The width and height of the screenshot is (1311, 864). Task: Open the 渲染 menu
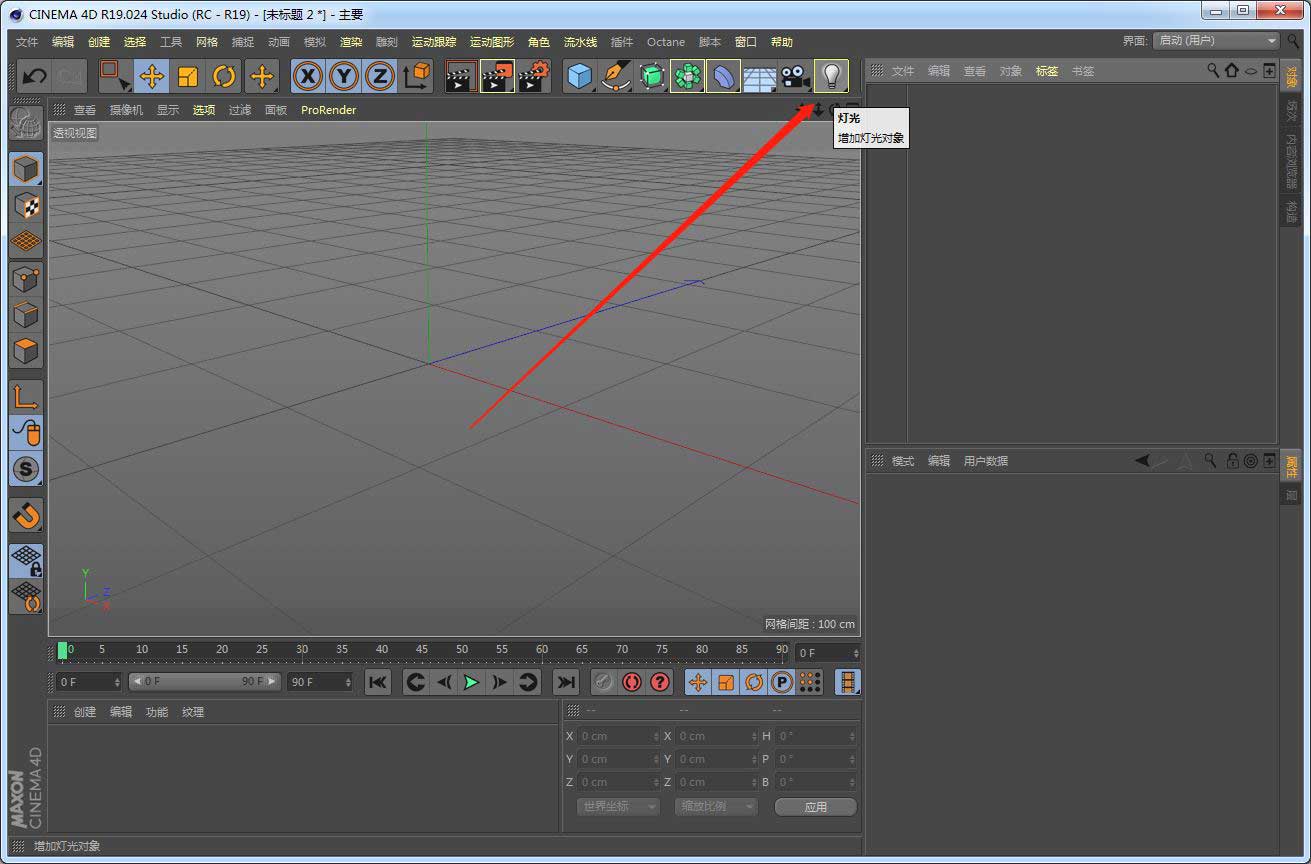point(351,42)
